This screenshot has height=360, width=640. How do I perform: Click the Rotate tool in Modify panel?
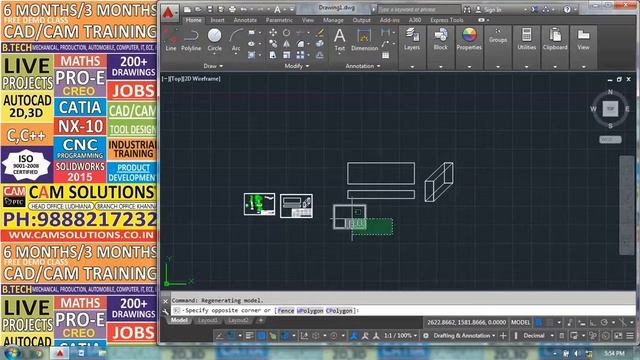click(x=287, y=33)
